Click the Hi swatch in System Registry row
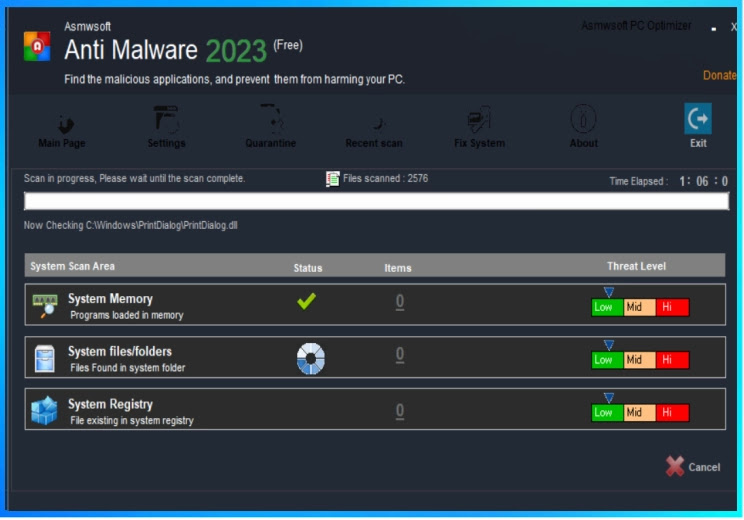744x520 pixels. coord(672,413)
